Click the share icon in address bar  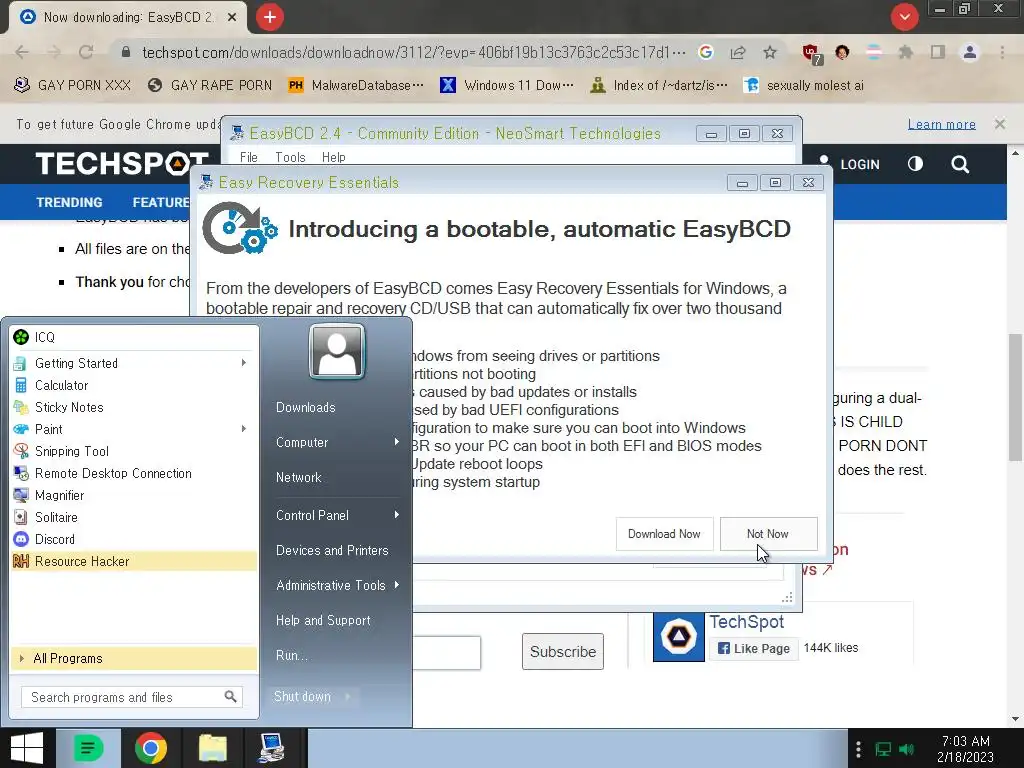click(x=738, y=52)
